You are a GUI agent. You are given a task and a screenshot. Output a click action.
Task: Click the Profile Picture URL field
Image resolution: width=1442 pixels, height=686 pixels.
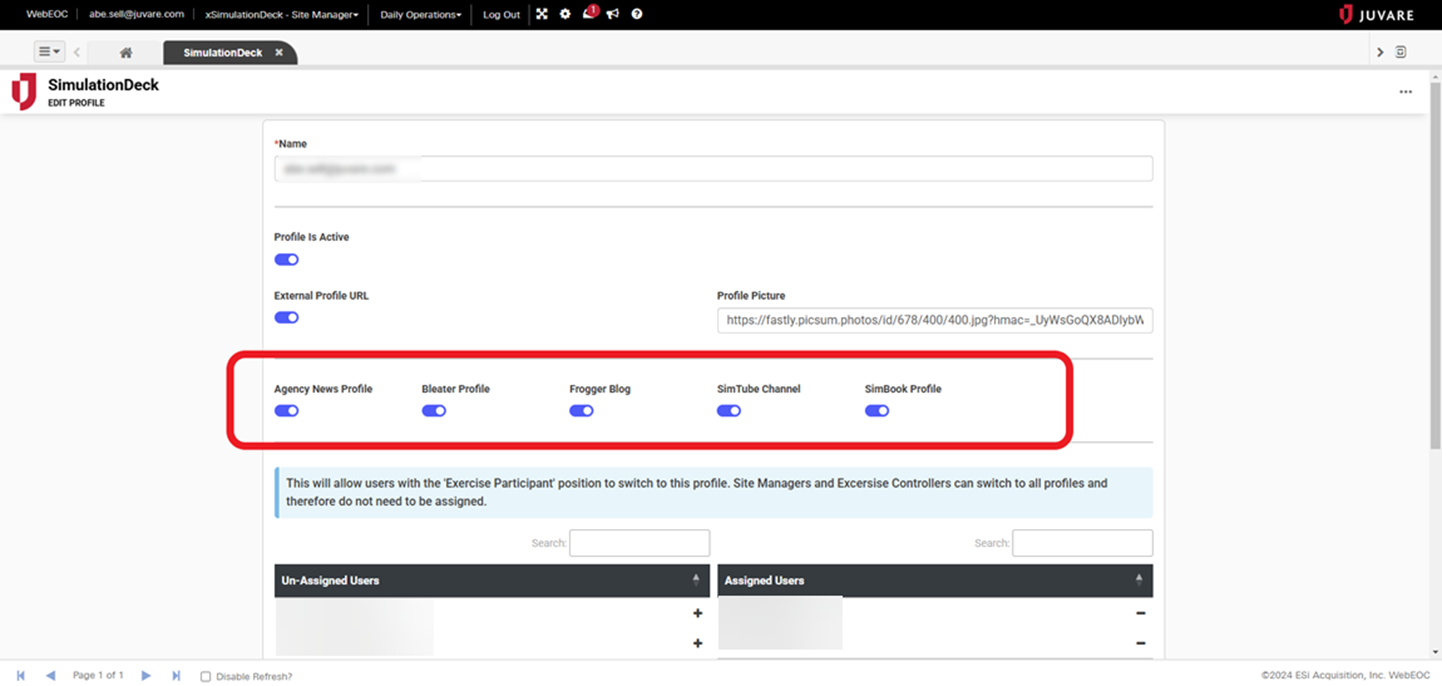pyautogui.click(x=934, y=320)
